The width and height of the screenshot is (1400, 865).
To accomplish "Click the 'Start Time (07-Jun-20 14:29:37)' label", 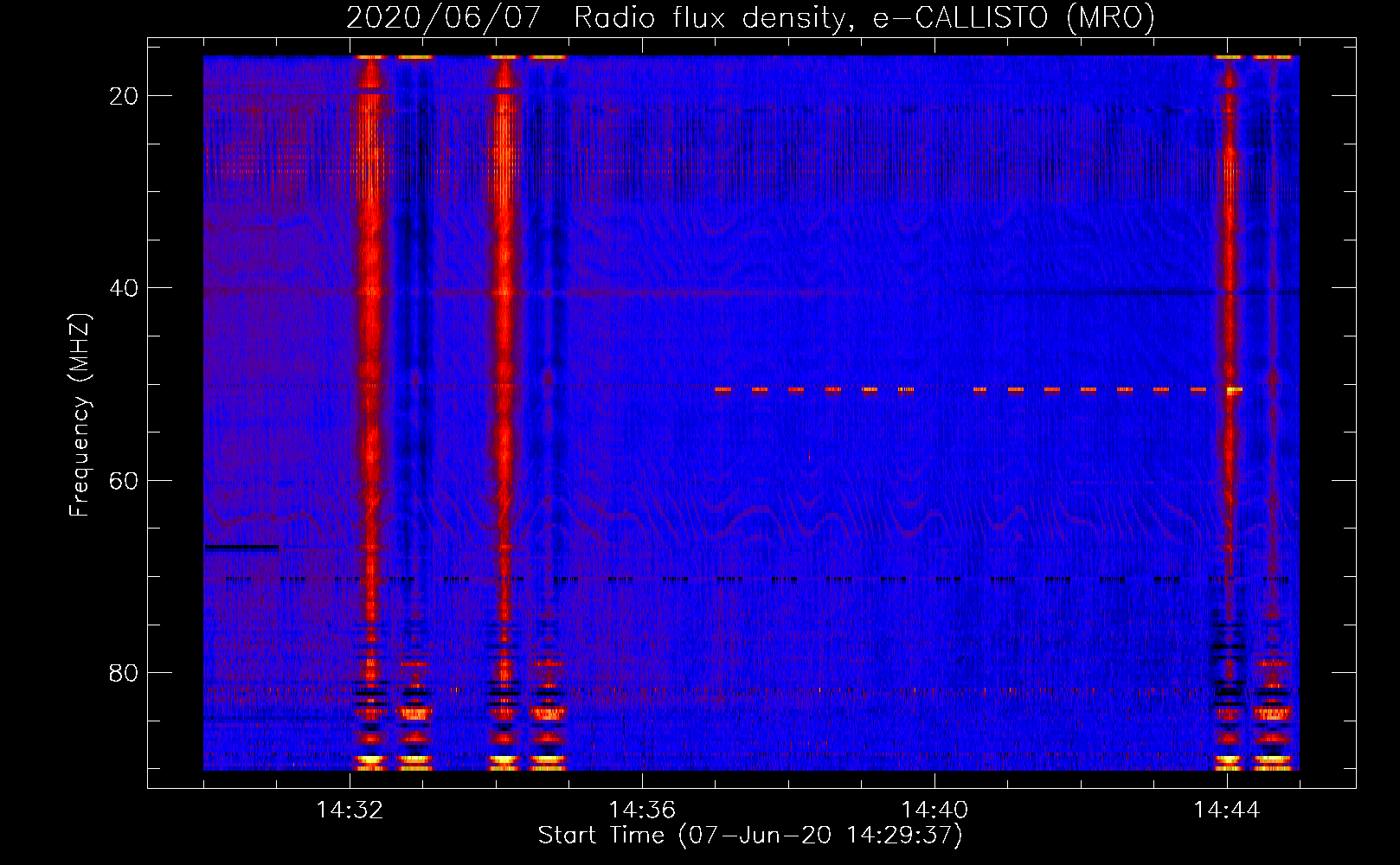I will coord(750,836).
